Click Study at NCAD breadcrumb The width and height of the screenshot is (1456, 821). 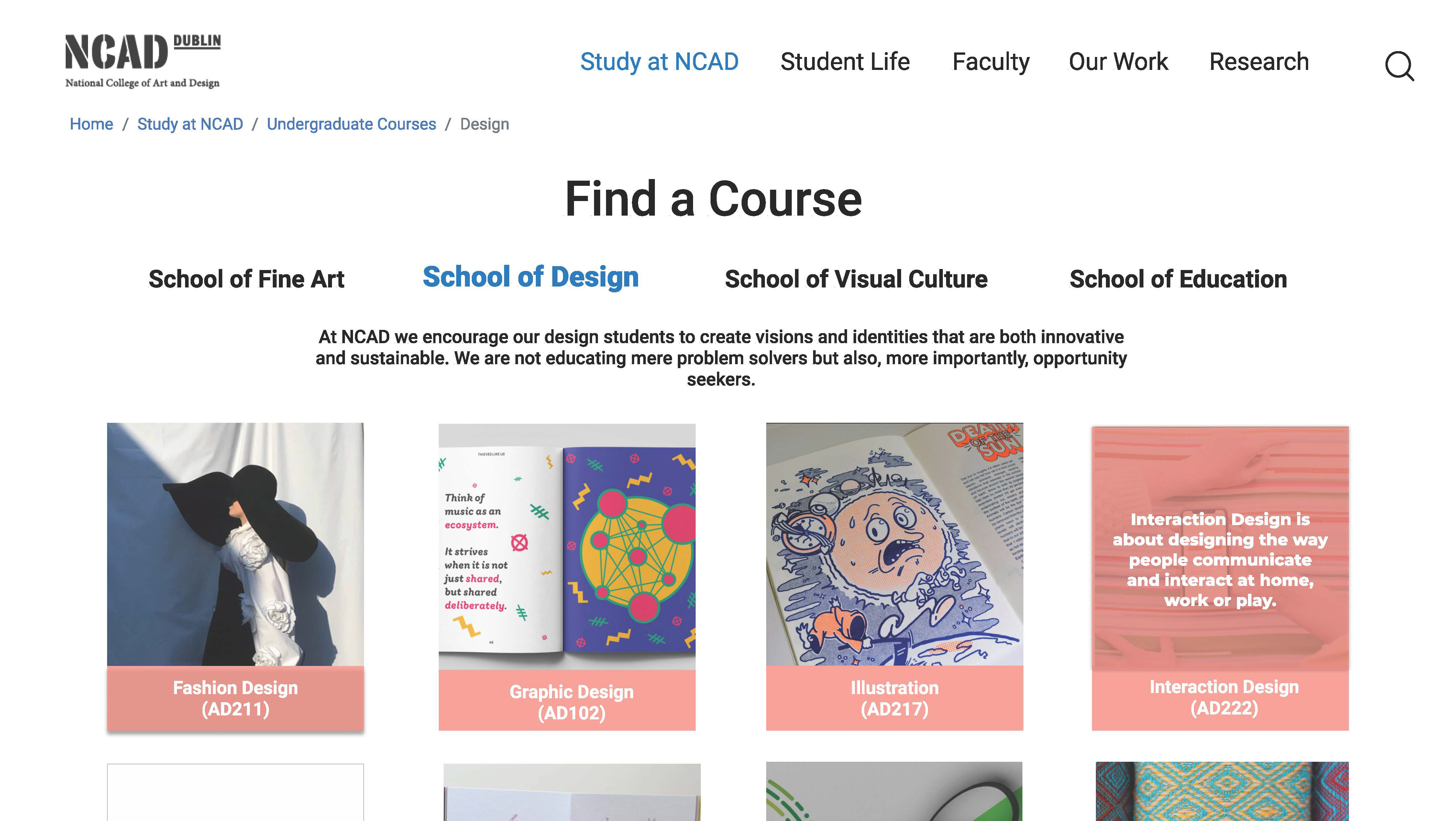190,124
